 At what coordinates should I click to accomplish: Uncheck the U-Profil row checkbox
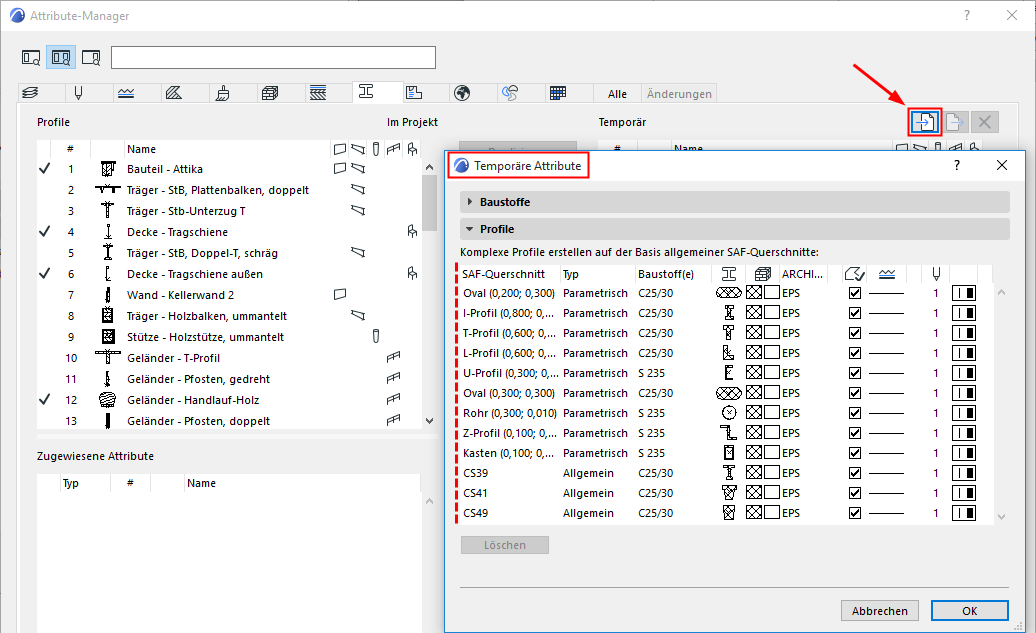click(x=855, y=373)
